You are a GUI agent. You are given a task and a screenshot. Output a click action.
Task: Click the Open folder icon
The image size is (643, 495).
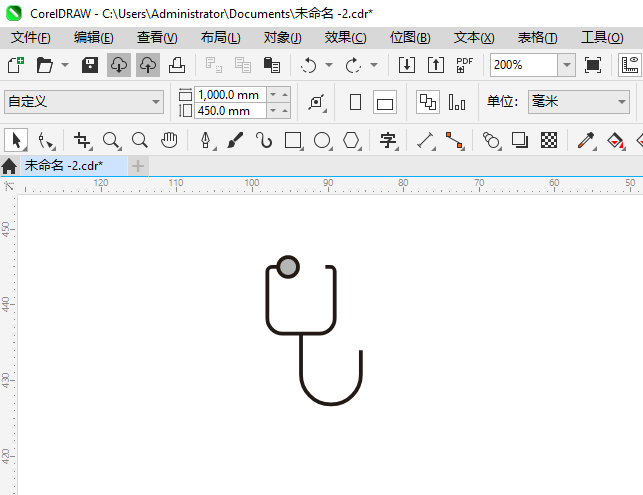44,65
